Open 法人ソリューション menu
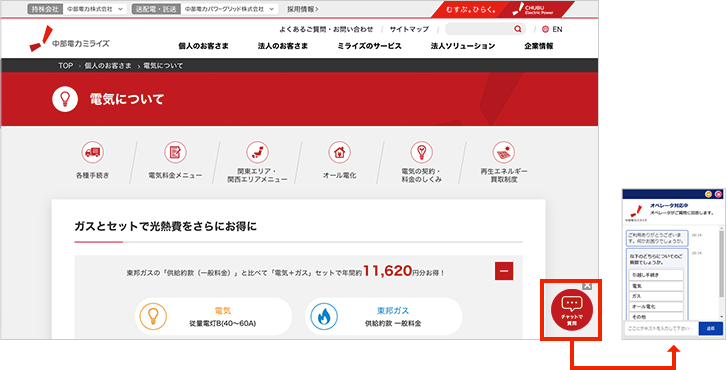 (x=463, y=46)
